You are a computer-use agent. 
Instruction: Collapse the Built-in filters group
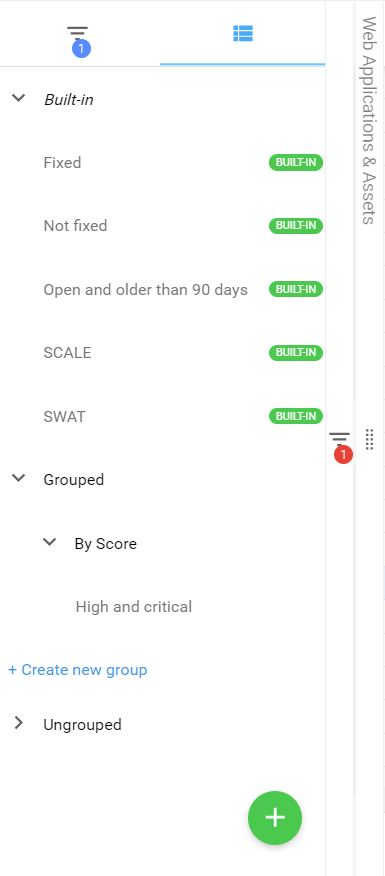[19, 98]
